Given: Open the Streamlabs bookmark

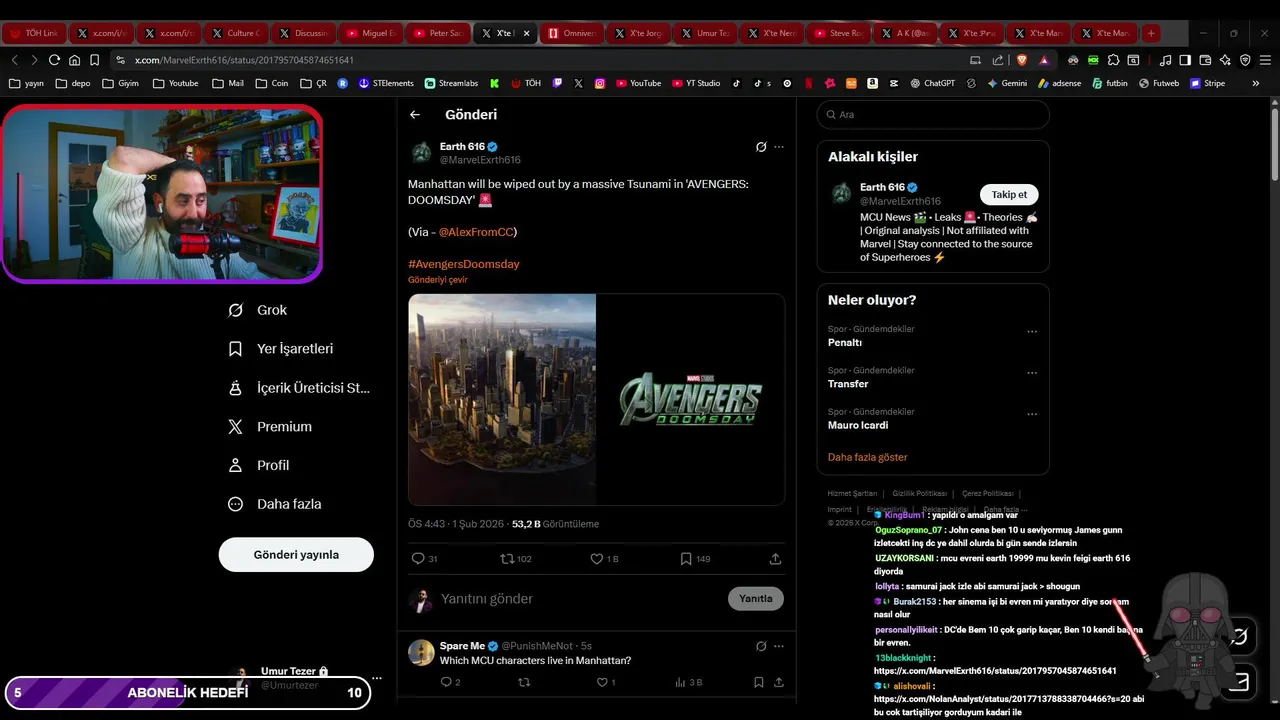Looking at the screenshot, I should [x=451, y=83].
